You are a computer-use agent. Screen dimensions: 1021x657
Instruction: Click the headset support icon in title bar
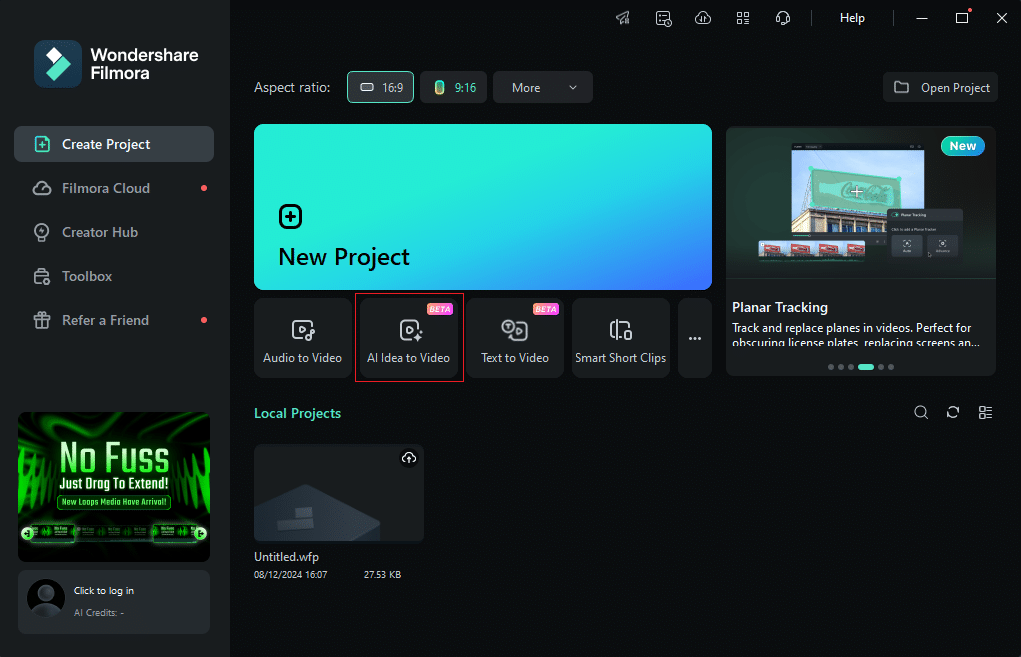(783, 18)
